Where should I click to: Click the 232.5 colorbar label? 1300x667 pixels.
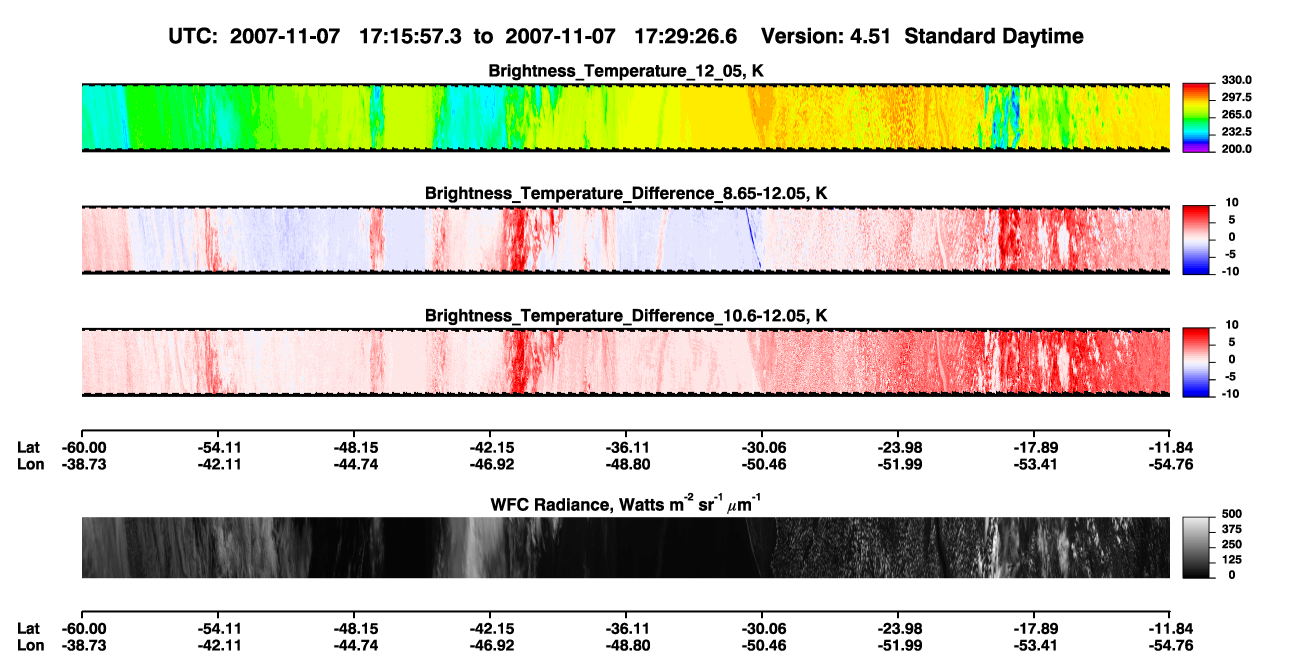point(1236,131)
